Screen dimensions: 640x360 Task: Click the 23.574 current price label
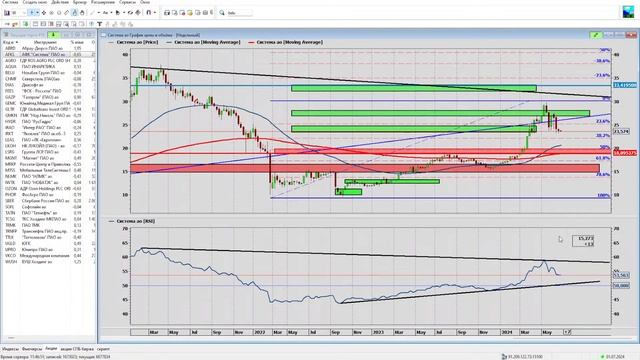point(621,131)
